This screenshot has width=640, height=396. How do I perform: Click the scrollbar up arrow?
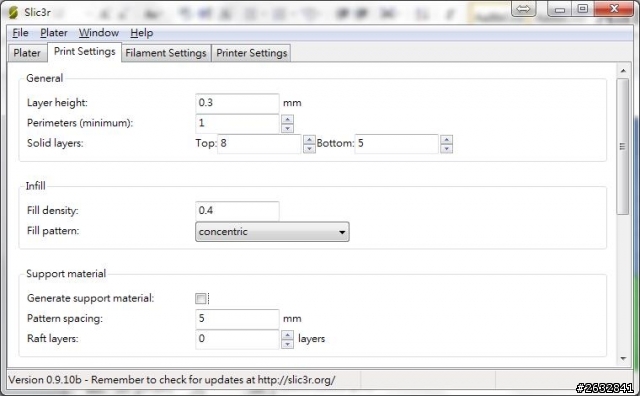[623, 71]
